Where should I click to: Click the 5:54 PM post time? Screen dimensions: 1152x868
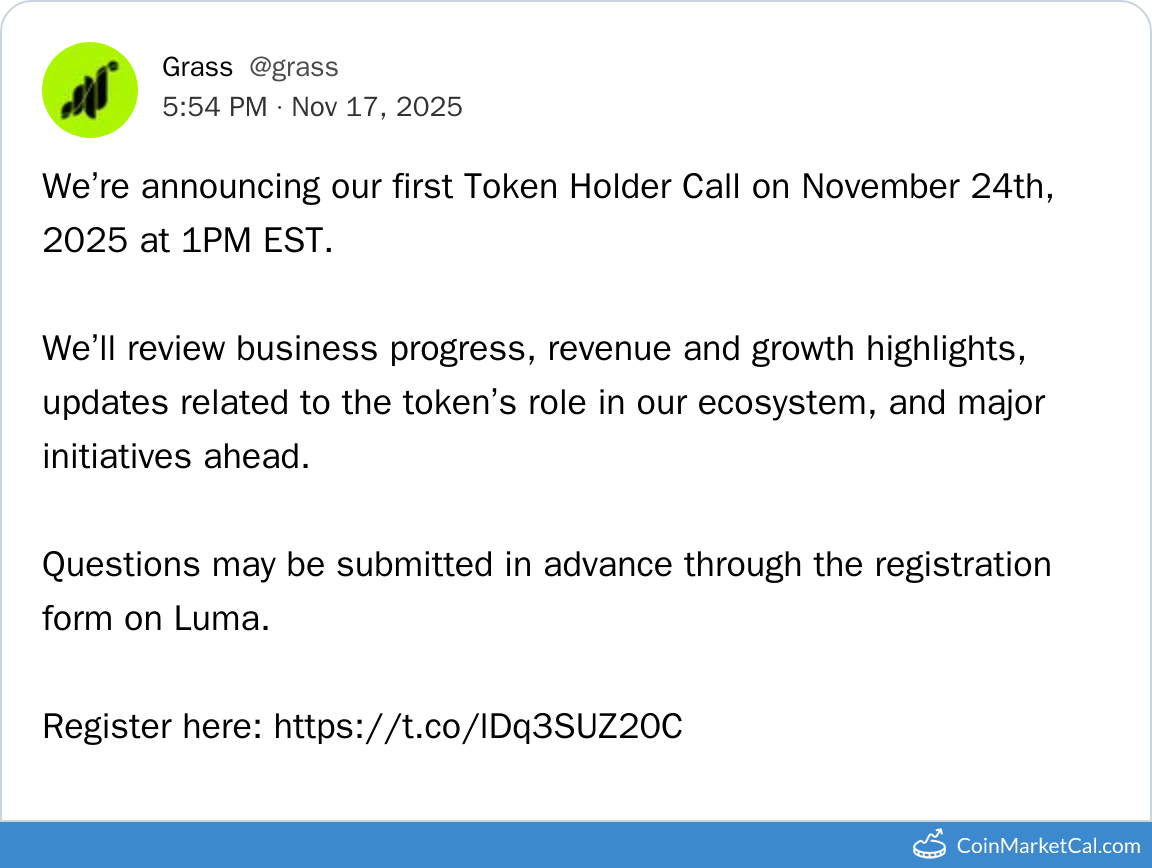[x=214, y=107]
